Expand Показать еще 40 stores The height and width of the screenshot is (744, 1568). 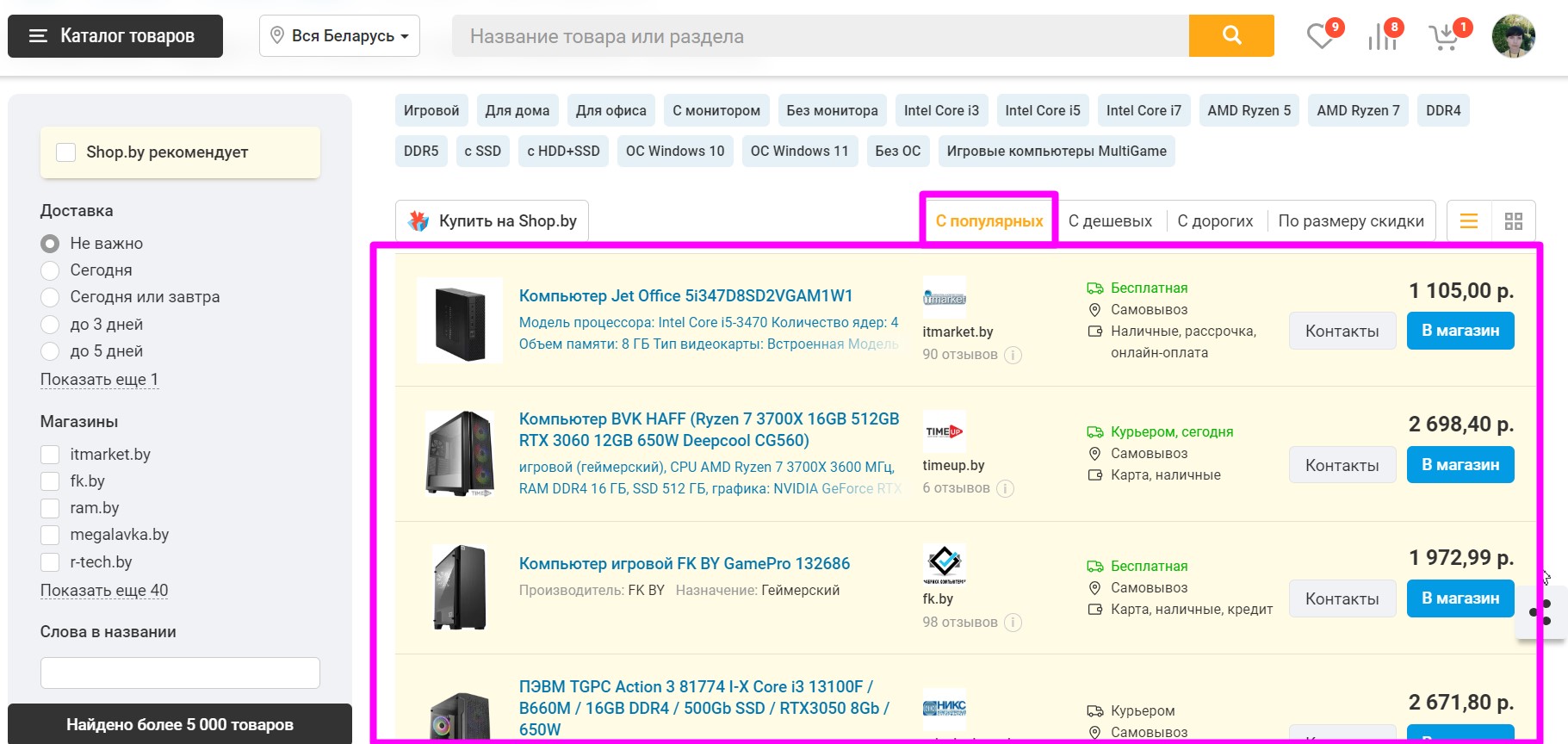click(x=104, y=591)
